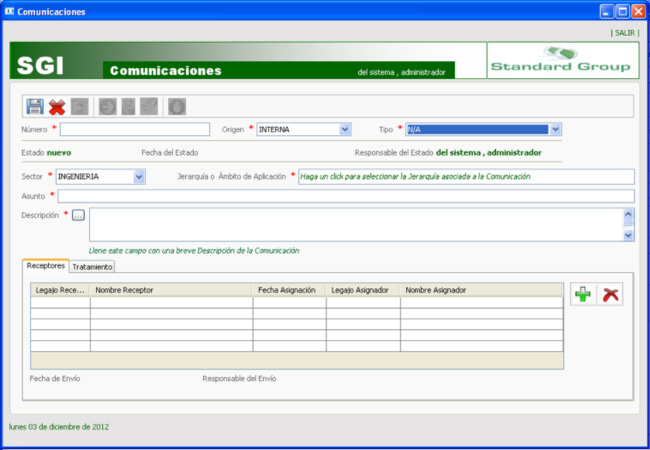Select the Receptores tab
Image resolution: width=650 pixels, height=450 pixels.
coord(46,266)
